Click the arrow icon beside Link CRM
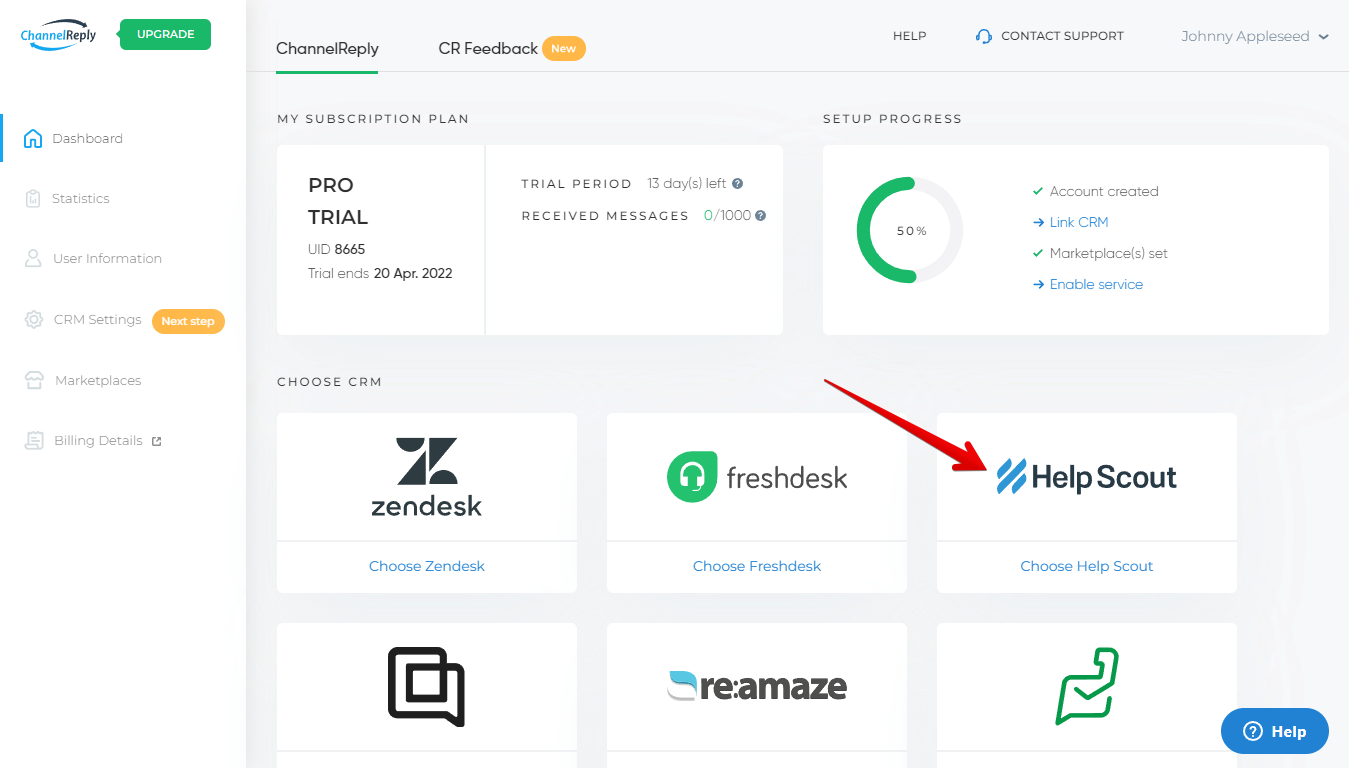Image resolution: width=1349 pixels, height=768 pixels. coord(1039,223)
